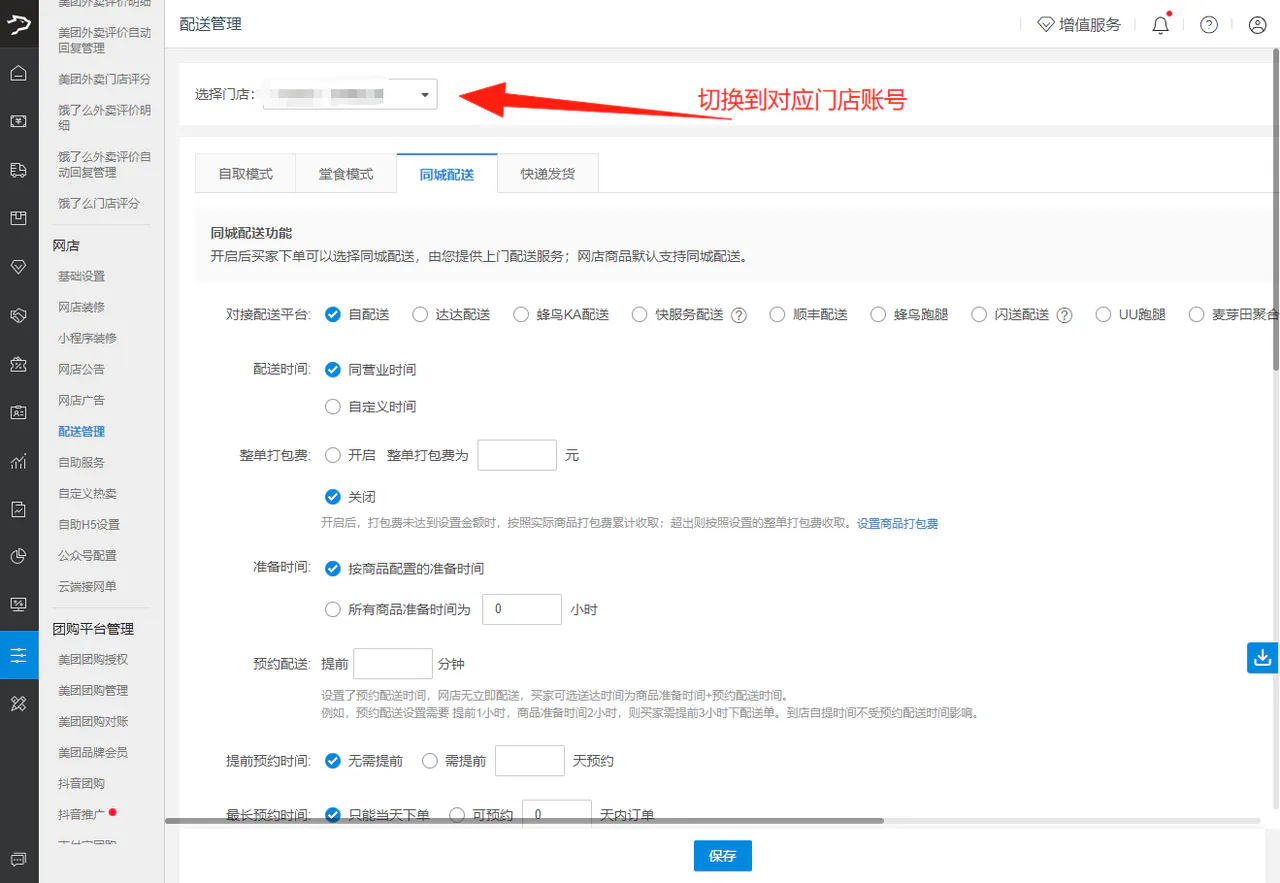Click the horizontal scrollbar below the form

tap(524, 821)
